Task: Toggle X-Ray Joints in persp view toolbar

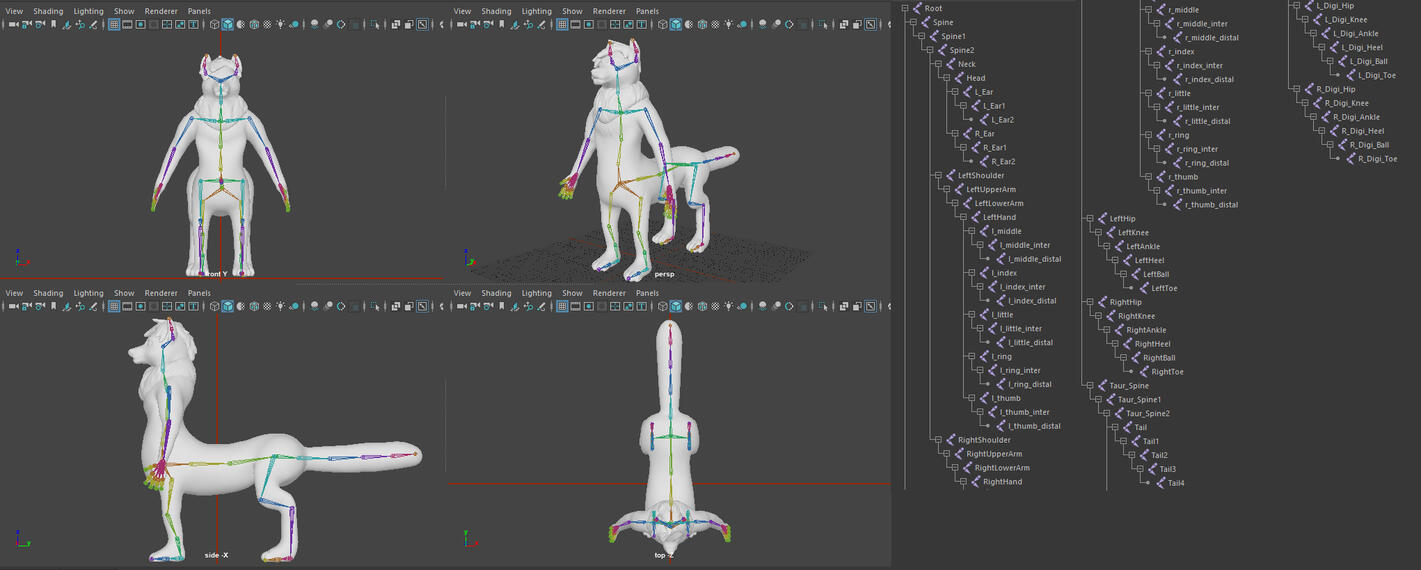Action: [870, 24]
